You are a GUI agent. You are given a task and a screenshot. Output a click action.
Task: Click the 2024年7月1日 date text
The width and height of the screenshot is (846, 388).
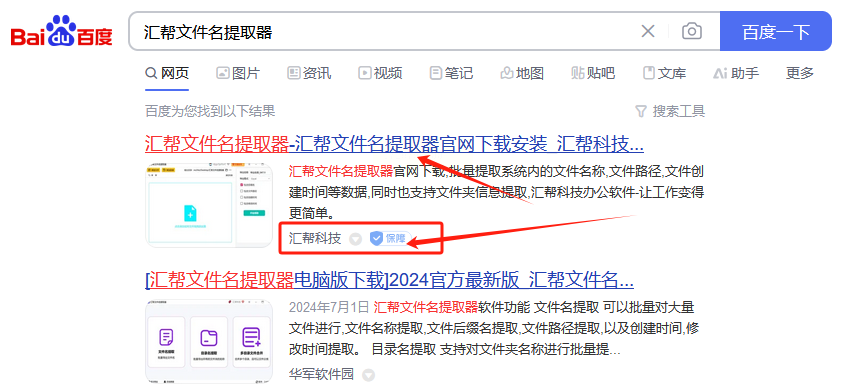[329, 308]
